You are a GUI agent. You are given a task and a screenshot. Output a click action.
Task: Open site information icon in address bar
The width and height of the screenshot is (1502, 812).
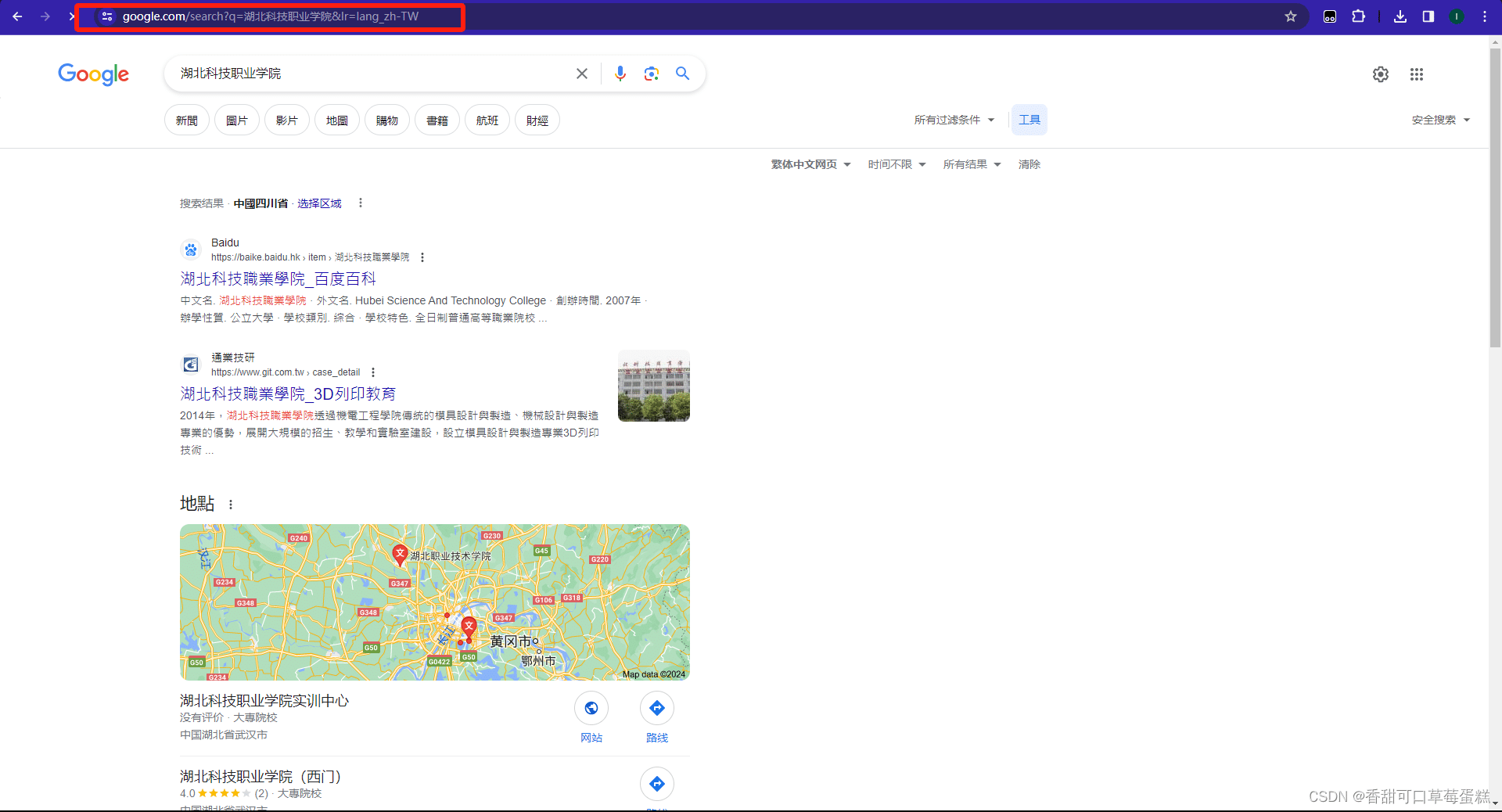(x=107, y=16)
